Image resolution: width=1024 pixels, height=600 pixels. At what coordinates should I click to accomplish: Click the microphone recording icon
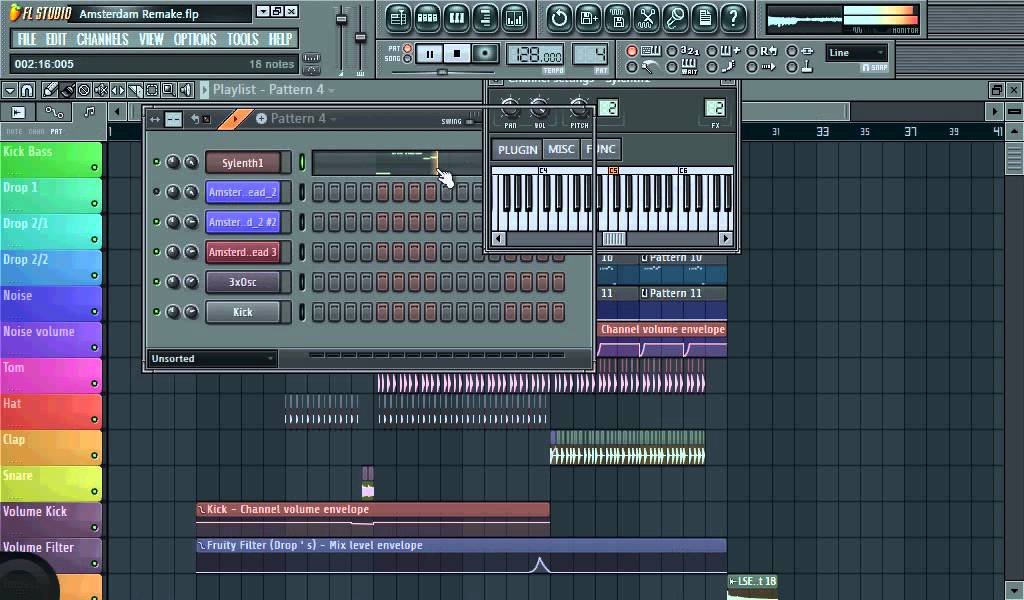(675, 18)
